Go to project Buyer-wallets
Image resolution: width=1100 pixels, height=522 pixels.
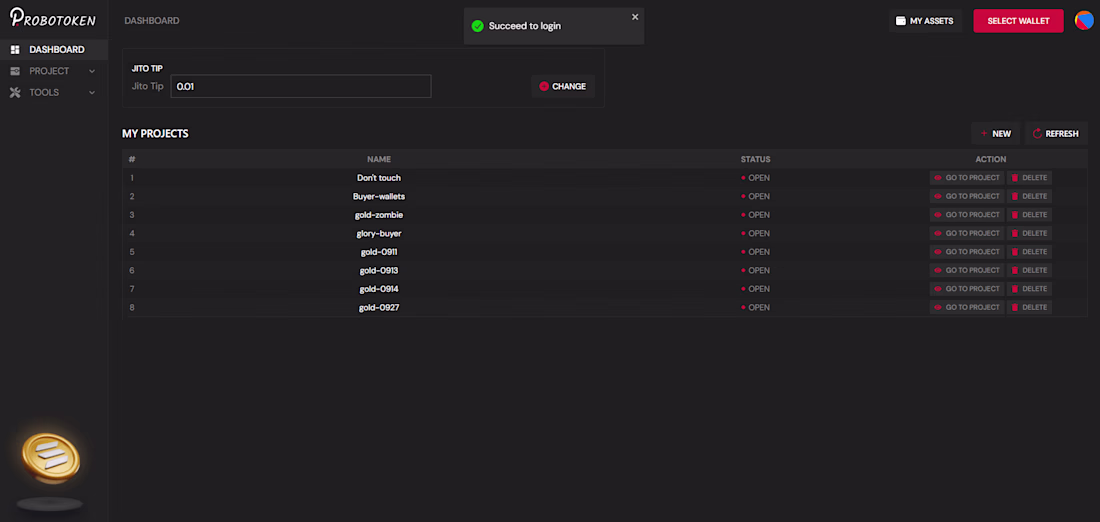tap(967, 196)
